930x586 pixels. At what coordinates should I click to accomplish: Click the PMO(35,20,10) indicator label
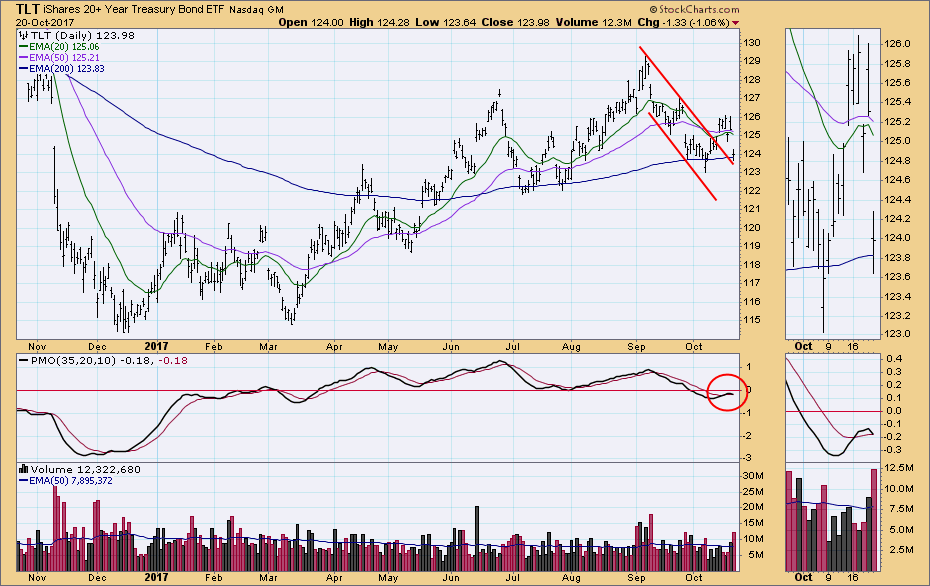click(73, 360)
